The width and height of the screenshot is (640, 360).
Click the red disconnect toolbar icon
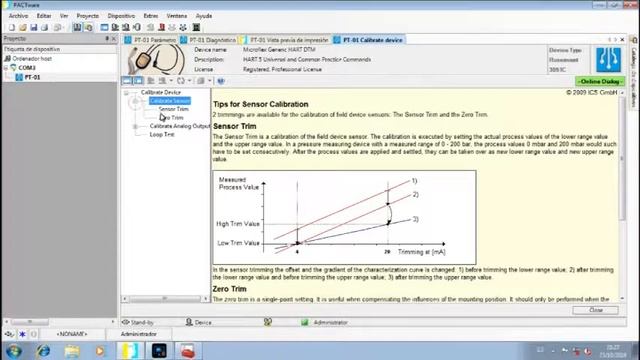click(x=162, y=27)
